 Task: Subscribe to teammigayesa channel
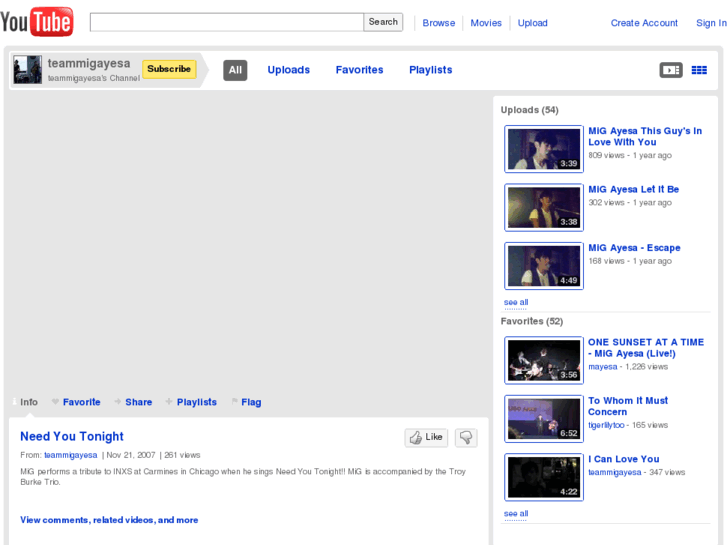pos(169,69)
